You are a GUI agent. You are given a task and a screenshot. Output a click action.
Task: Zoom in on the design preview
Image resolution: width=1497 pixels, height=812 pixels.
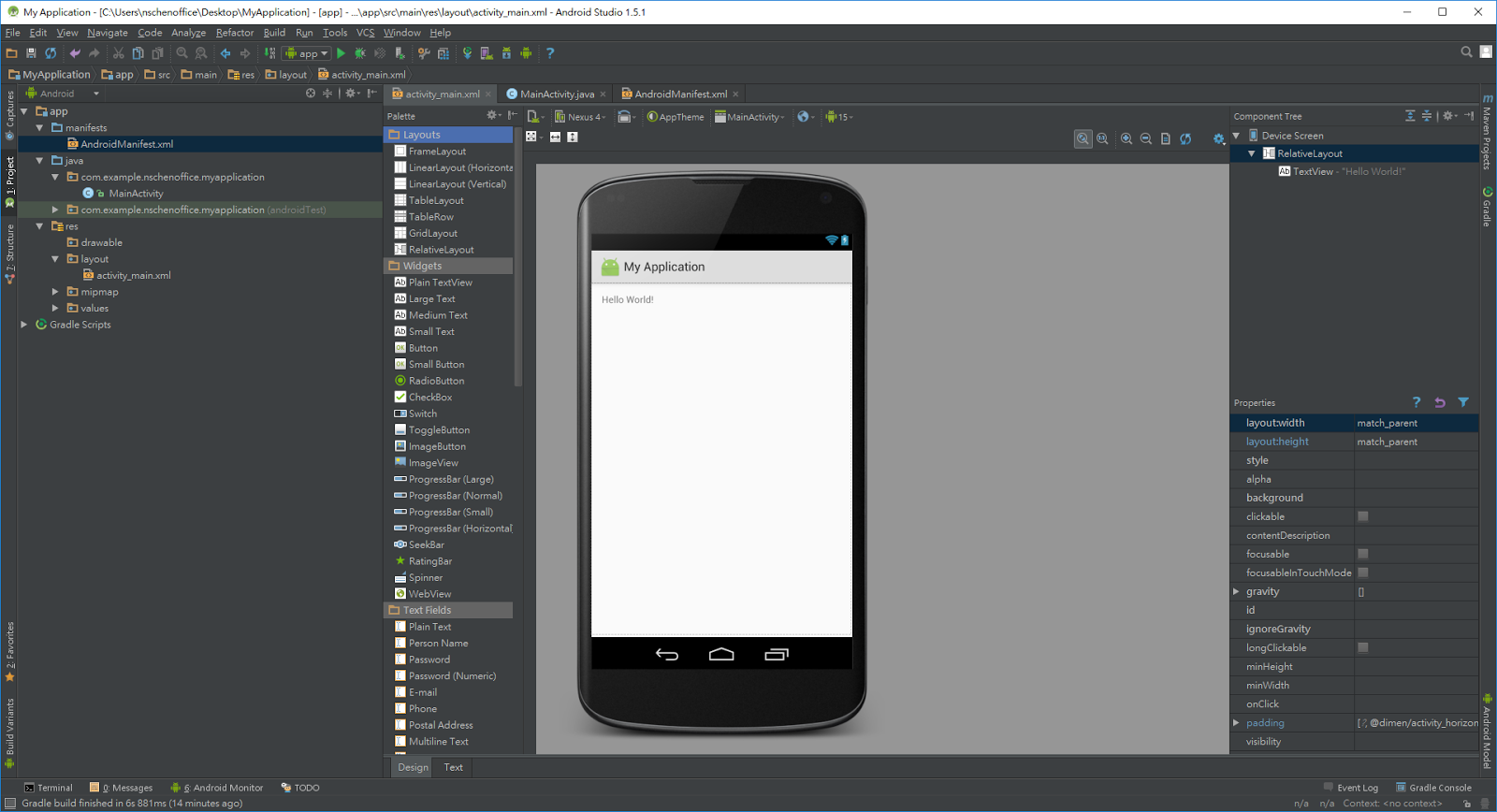pos(1126,138)
